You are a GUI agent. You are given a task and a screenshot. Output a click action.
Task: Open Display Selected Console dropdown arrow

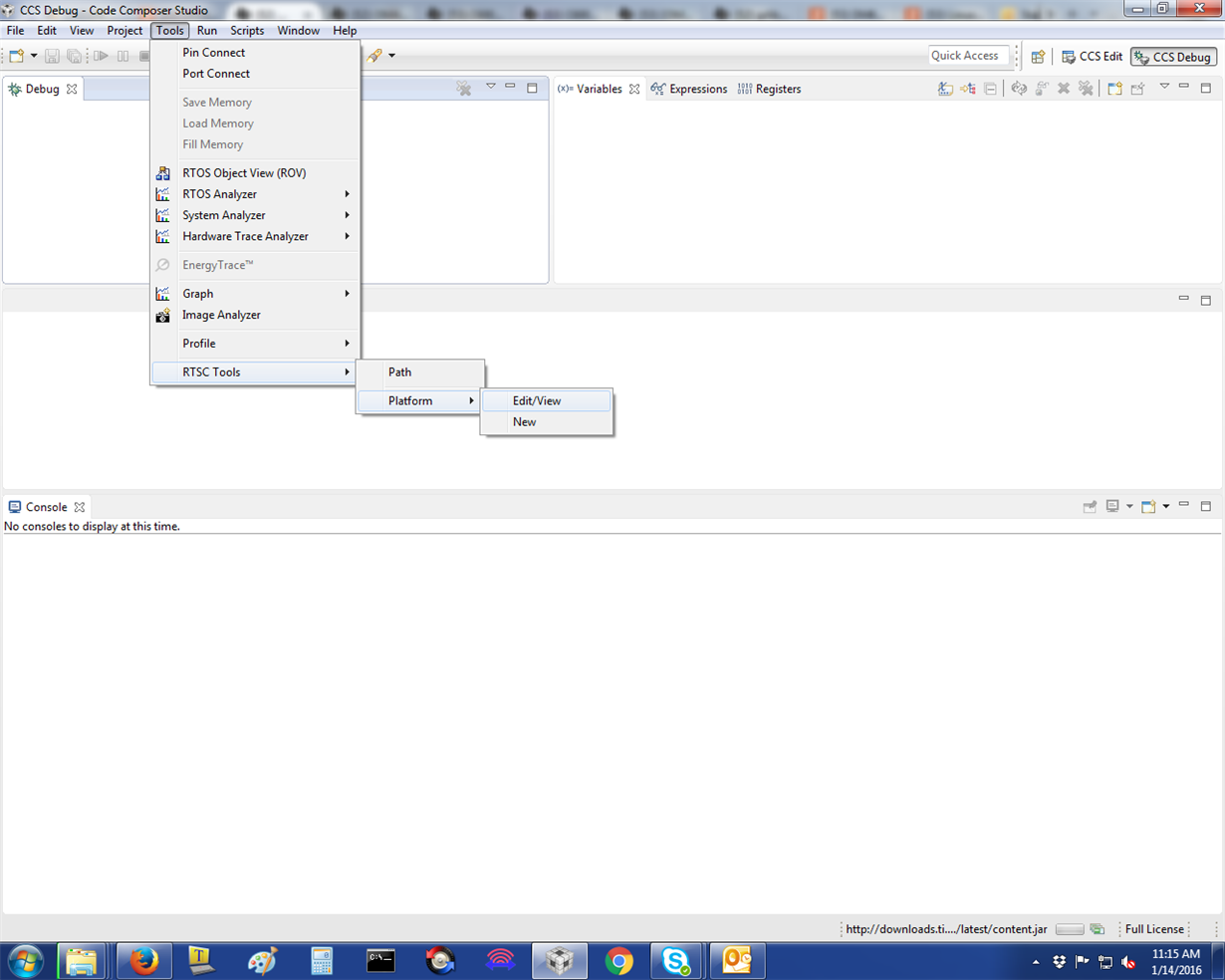click(1129, 507)
